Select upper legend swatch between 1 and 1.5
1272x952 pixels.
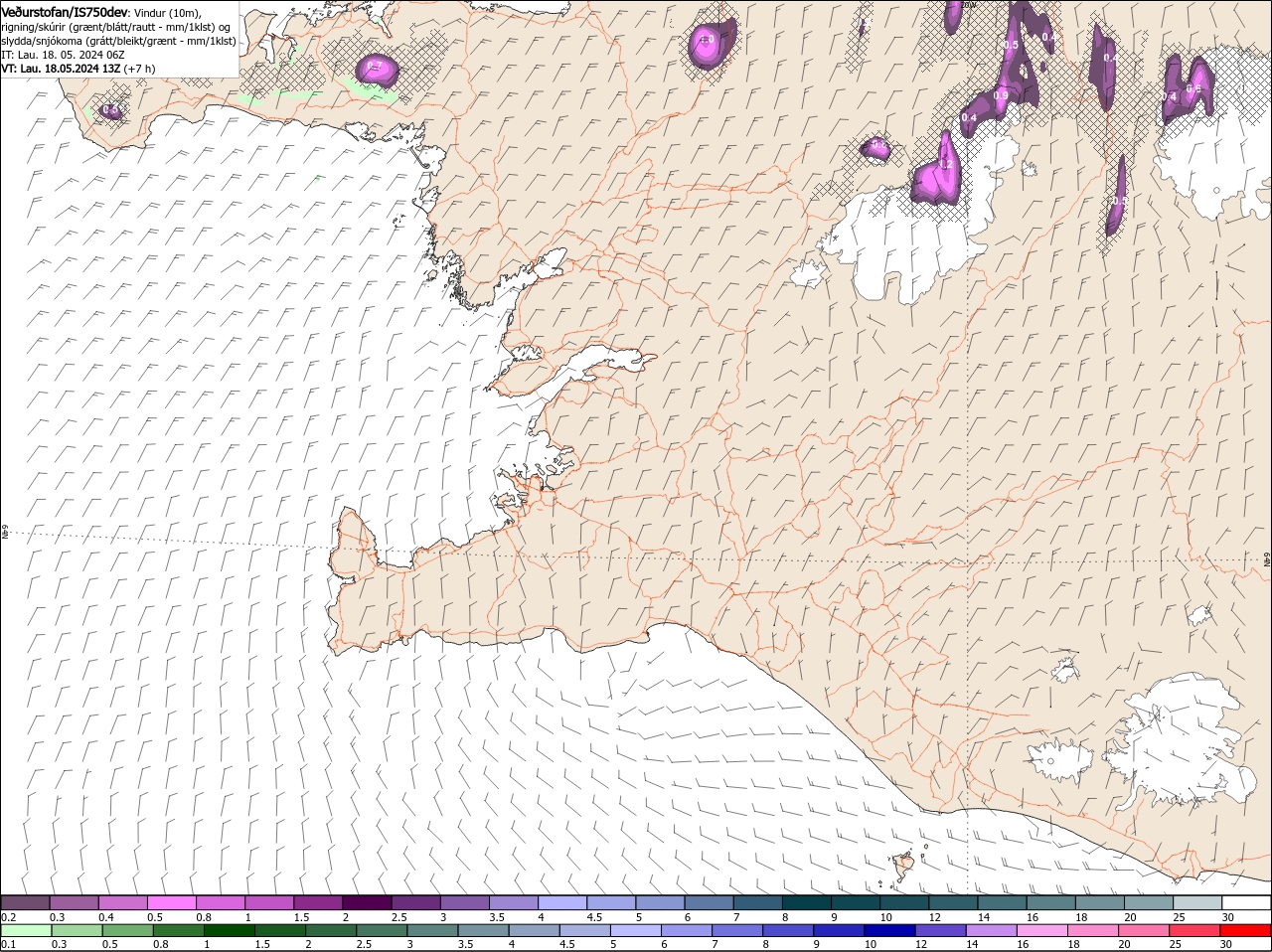click(269, 902)
